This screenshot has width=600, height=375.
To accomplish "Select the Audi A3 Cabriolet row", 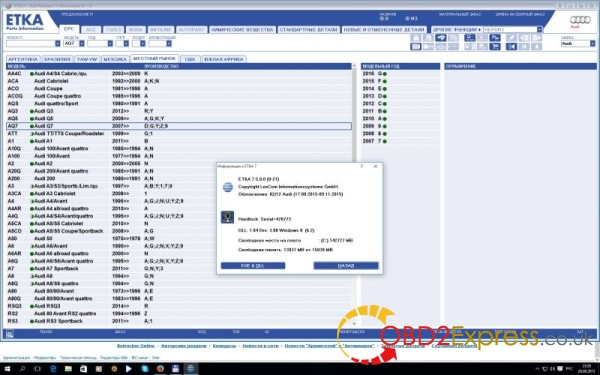I will [x=179, y=194].
